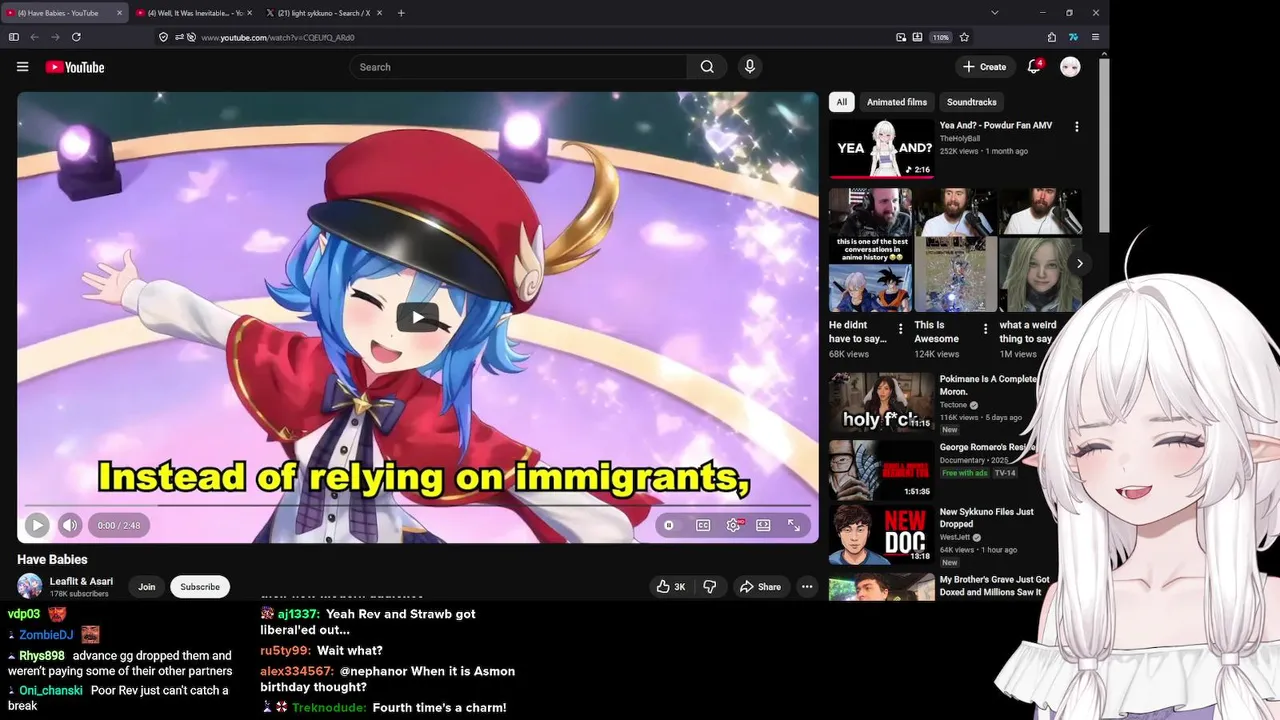Toggle closed captions (CC) on the video
Screen dimensions: 1280x720
[x=703, y=525]
